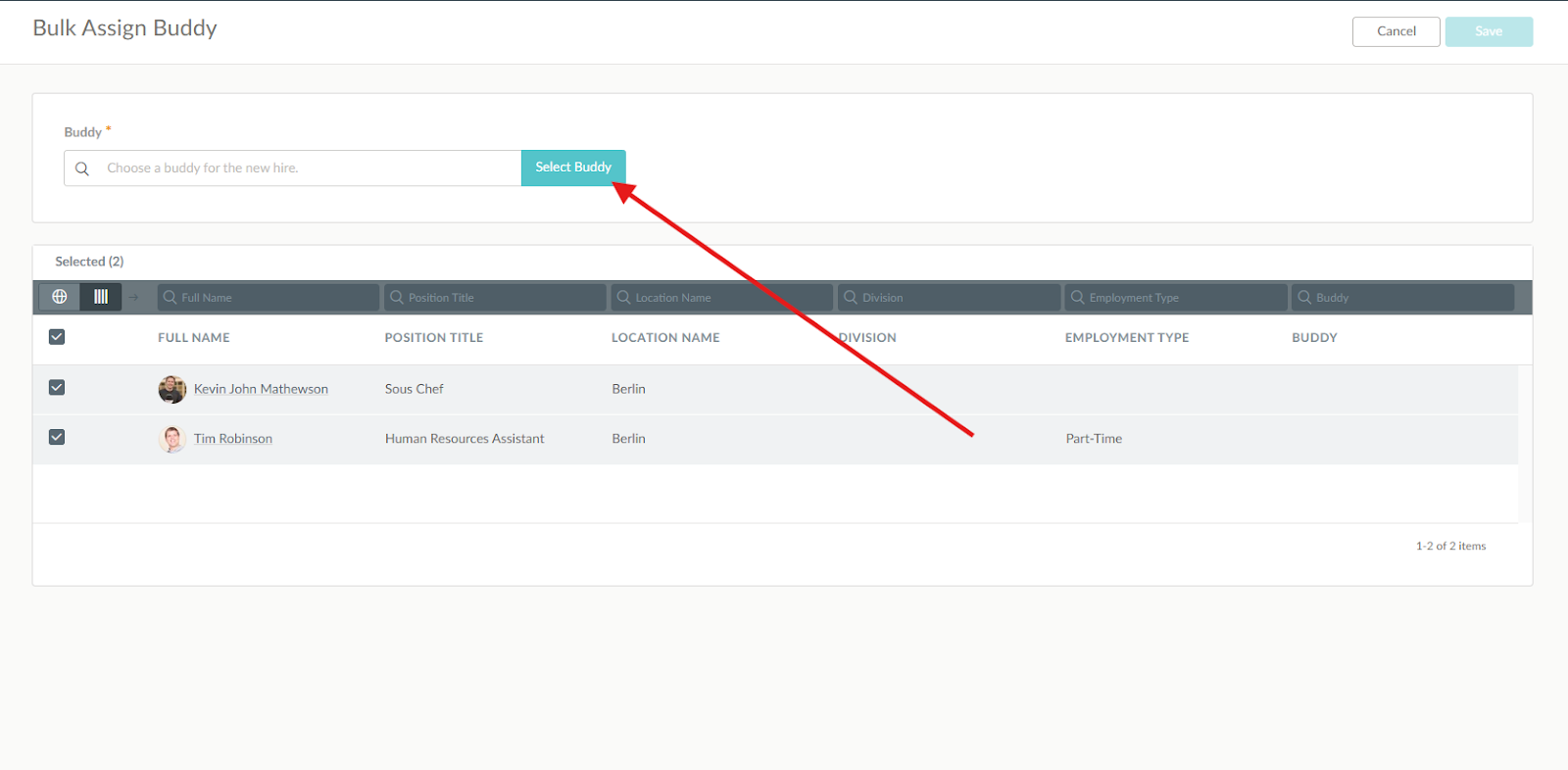
Task: Click Kevin John Mathewson's avatar photo
Action: (x=172, y=389)
